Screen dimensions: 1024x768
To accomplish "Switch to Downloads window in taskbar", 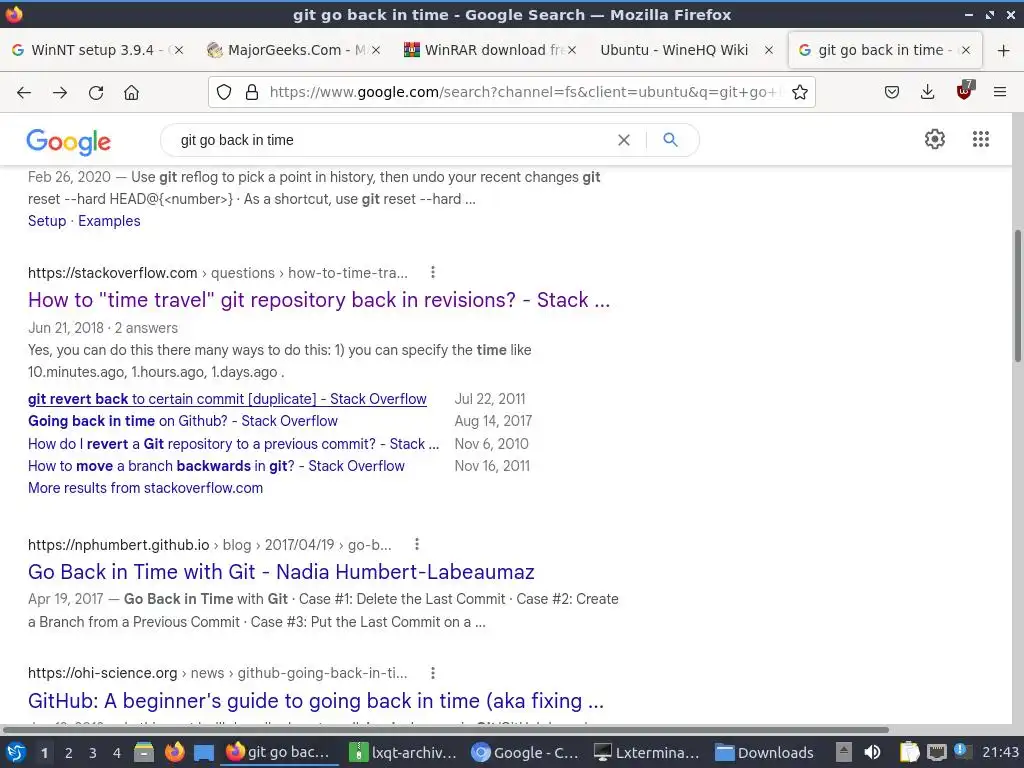I will (x=764, y=752).
